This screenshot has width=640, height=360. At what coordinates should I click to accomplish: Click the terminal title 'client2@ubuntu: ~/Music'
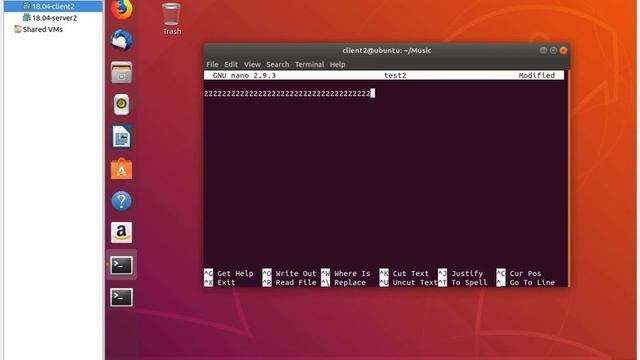(x=387, y=51)
